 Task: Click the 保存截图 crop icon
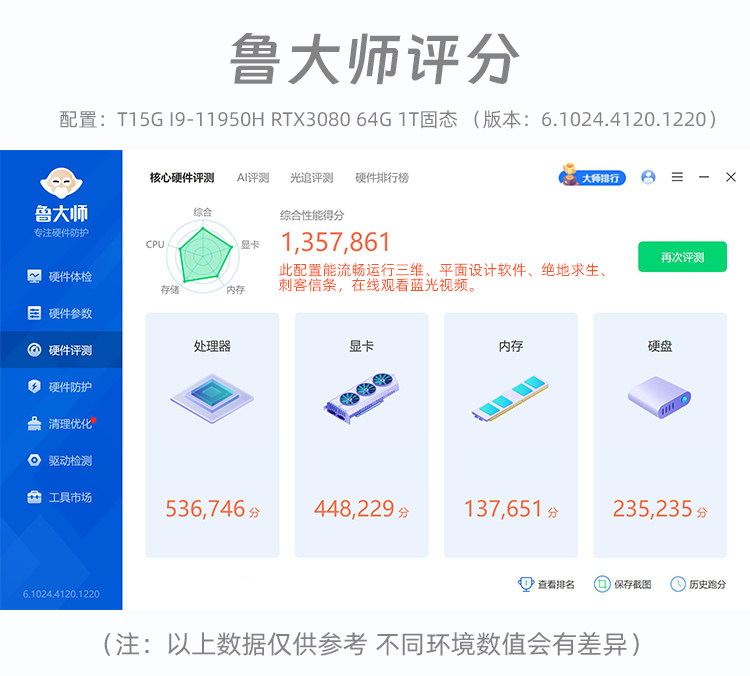(602, 584)
